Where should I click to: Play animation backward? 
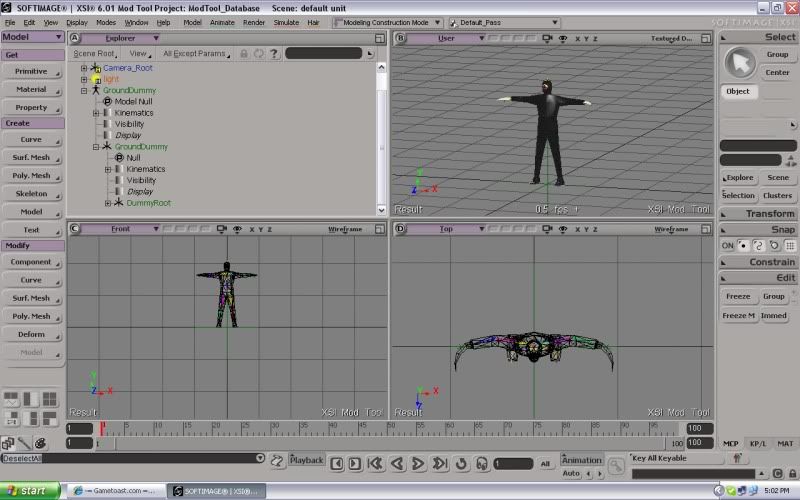[397, 463]
